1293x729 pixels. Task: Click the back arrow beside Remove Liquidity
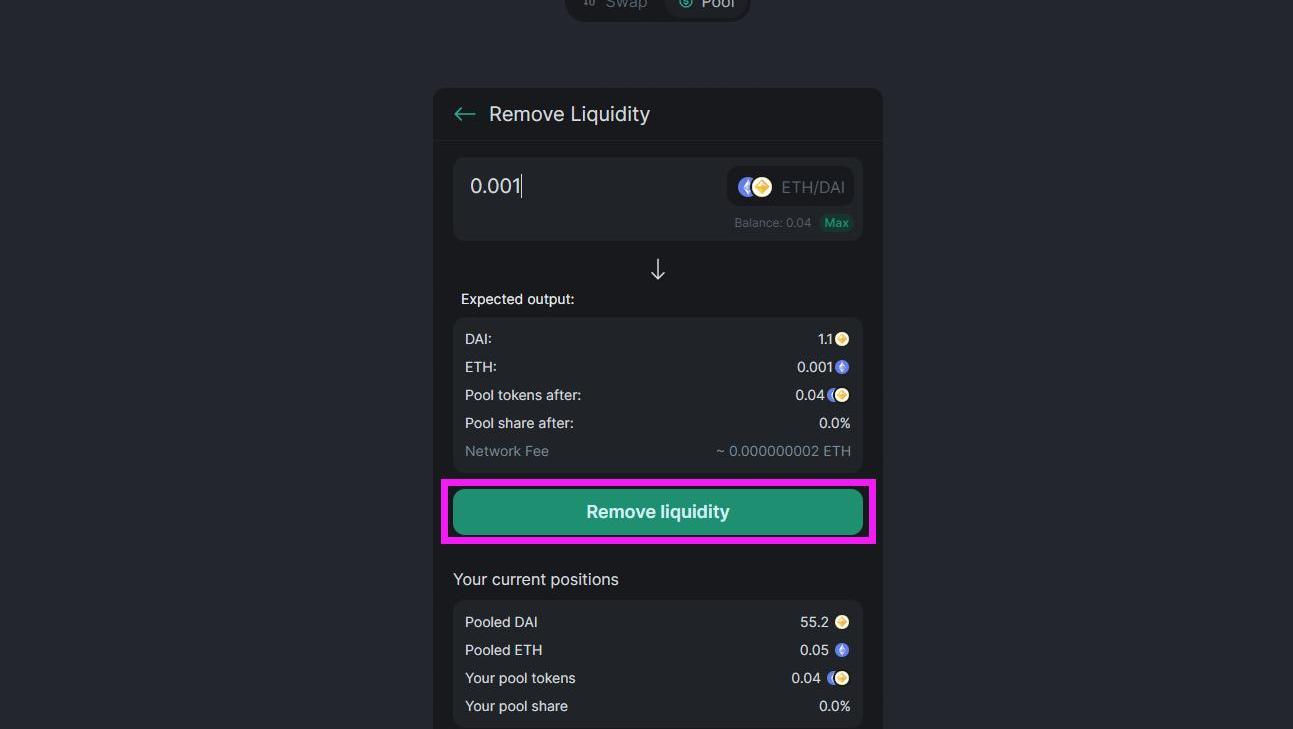[464, 114]
